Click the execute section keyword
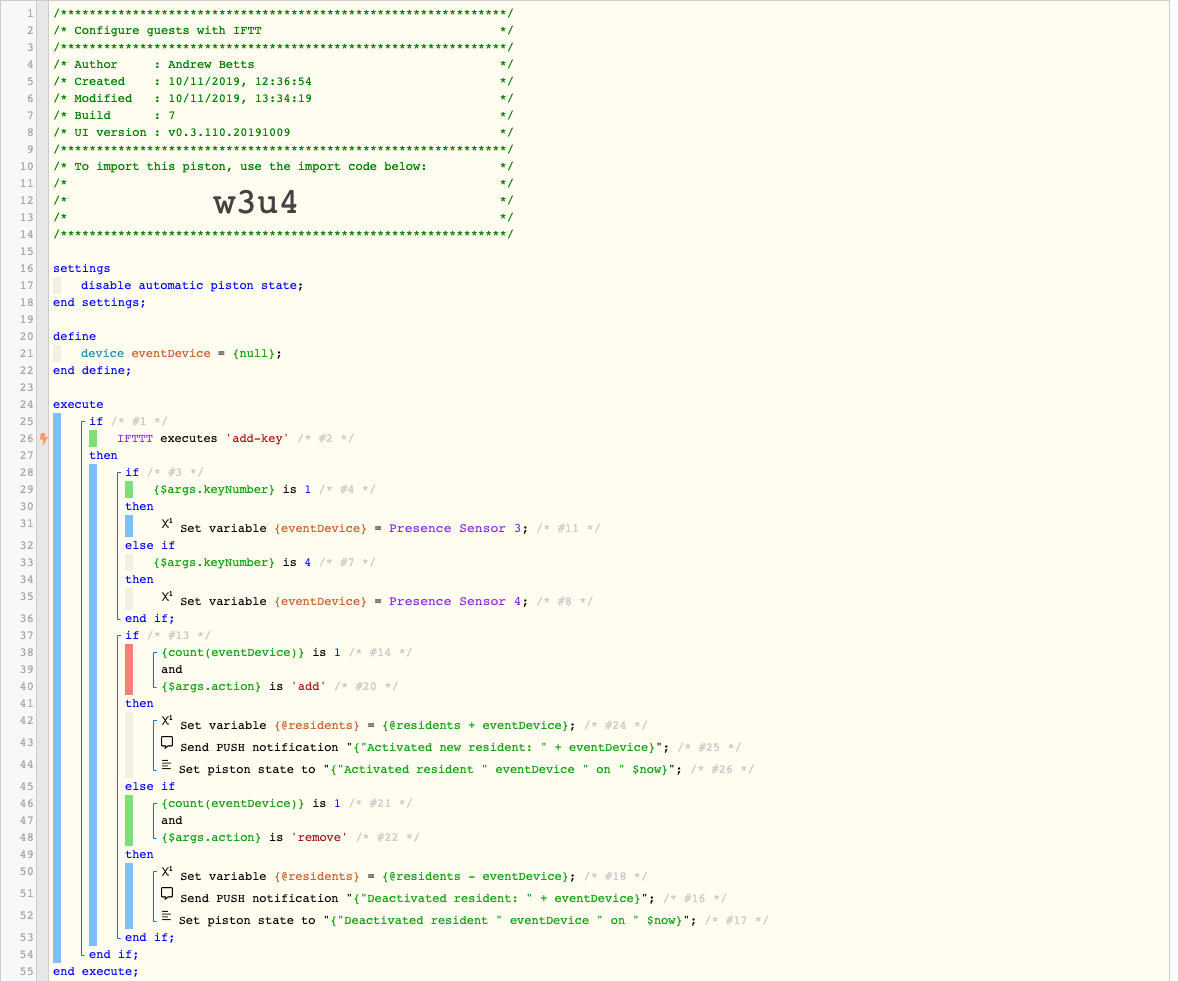Image resolution: width=1178 pixels, height=981 pixels. coord(78,405)
